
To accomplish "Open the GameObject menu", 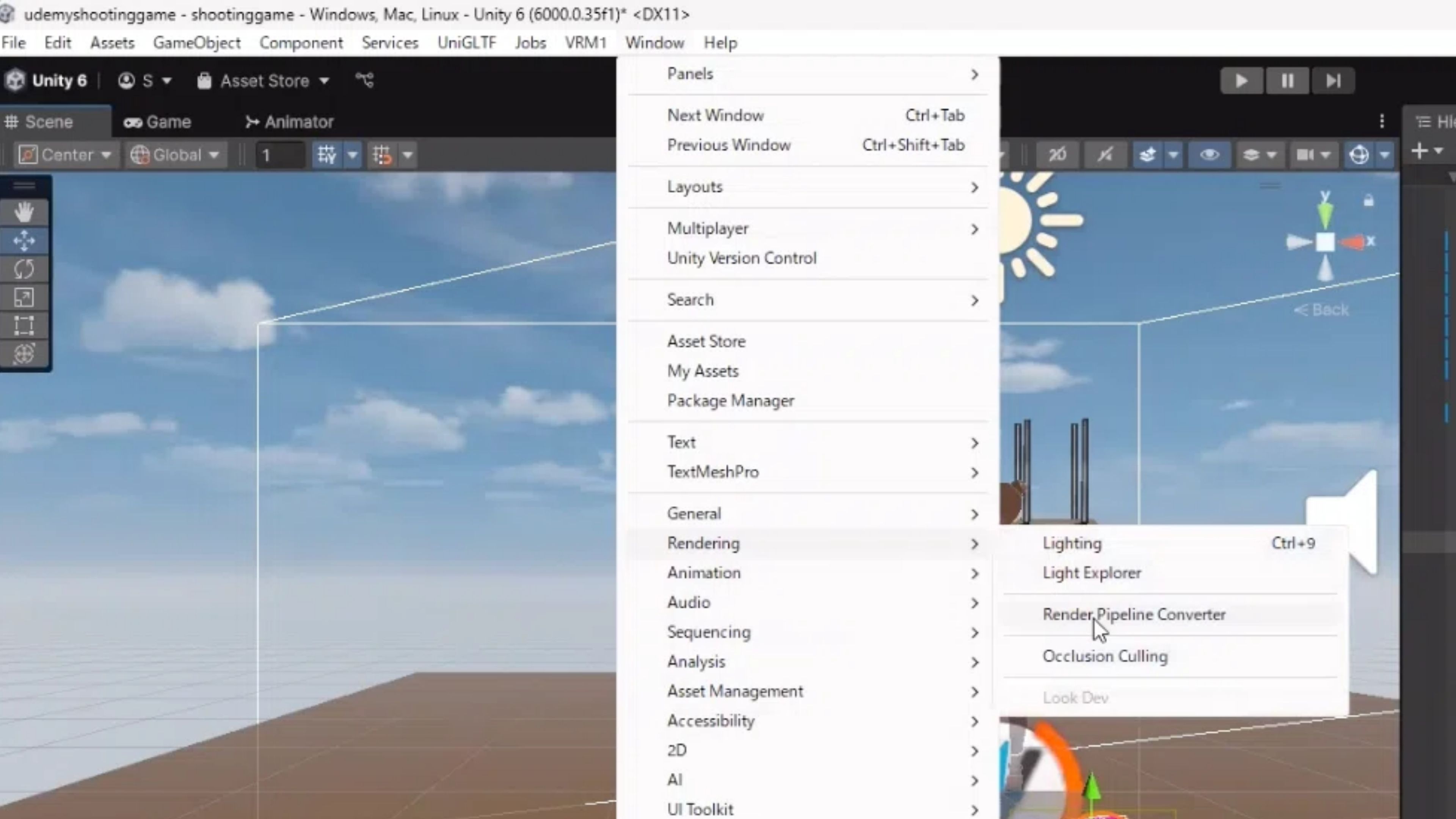I will point(197,43).
